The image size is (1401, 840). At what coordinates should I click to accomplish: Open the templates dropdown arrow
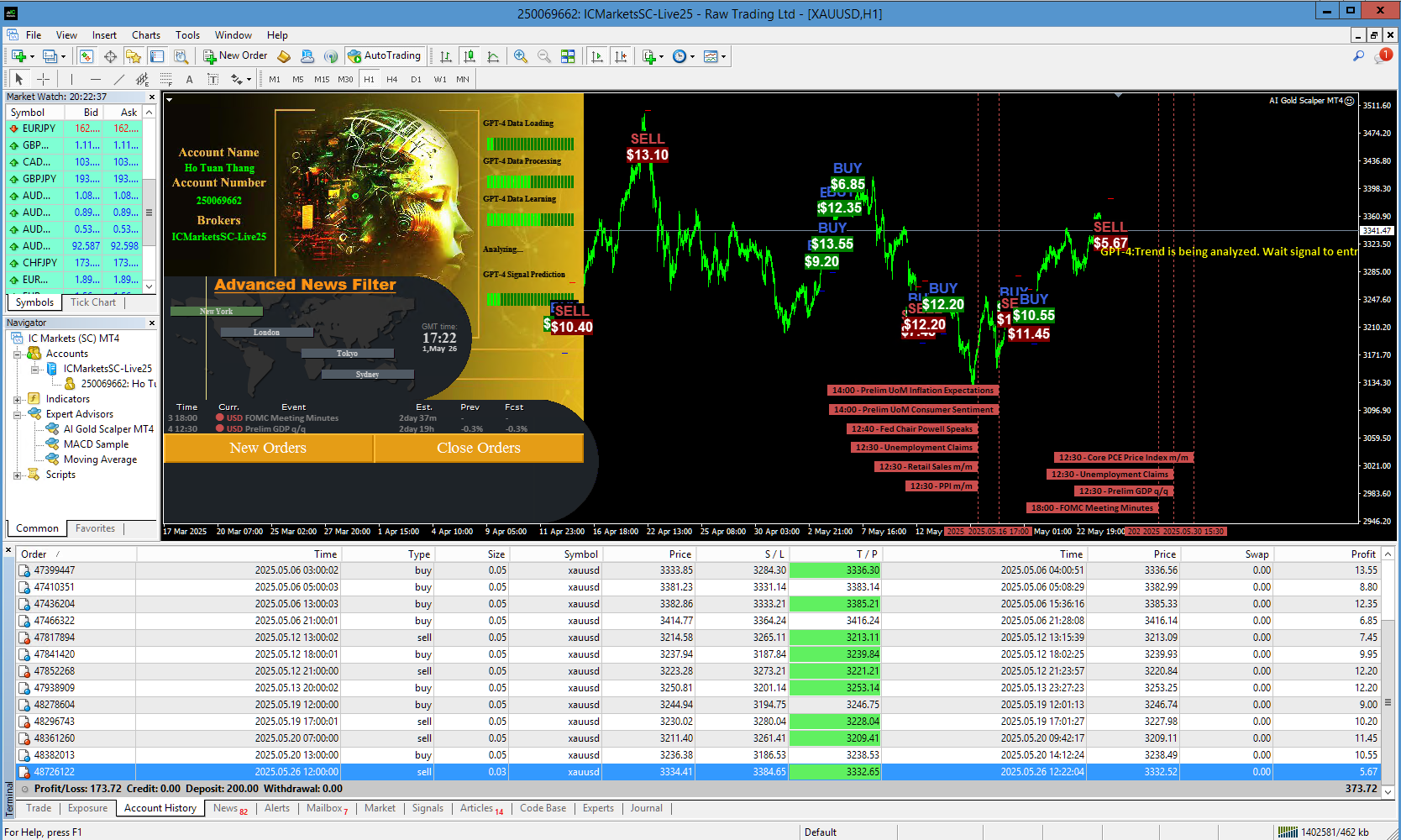coord(723,56)
